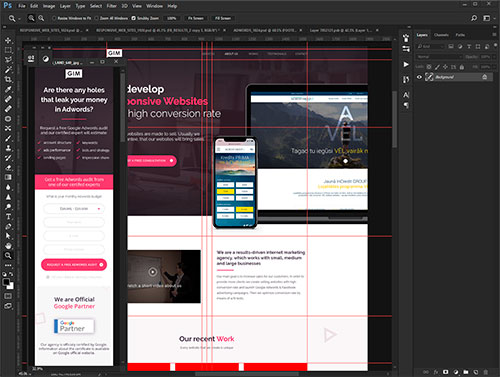Select the Clone Stamp tool
This screenshot has width=500, height=377.
click(x=8, y=148)
